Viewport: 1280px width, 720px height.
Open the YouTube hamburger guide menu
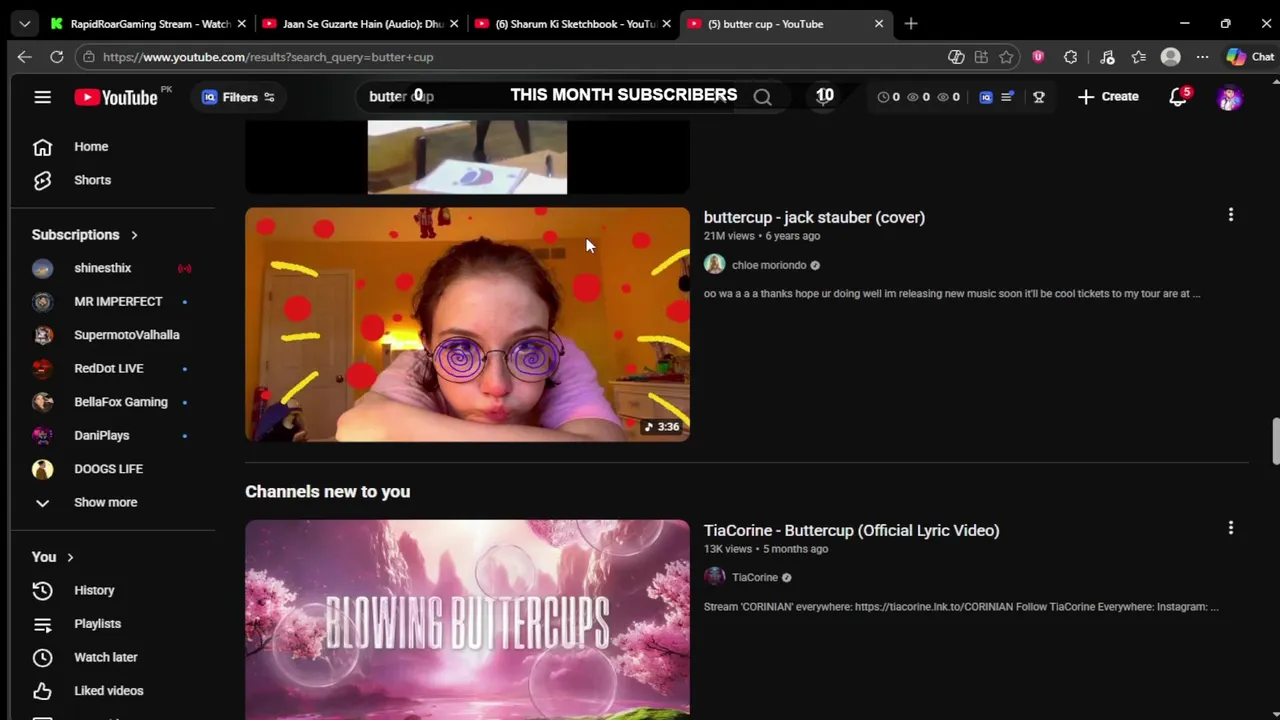(x=42, y=97)
